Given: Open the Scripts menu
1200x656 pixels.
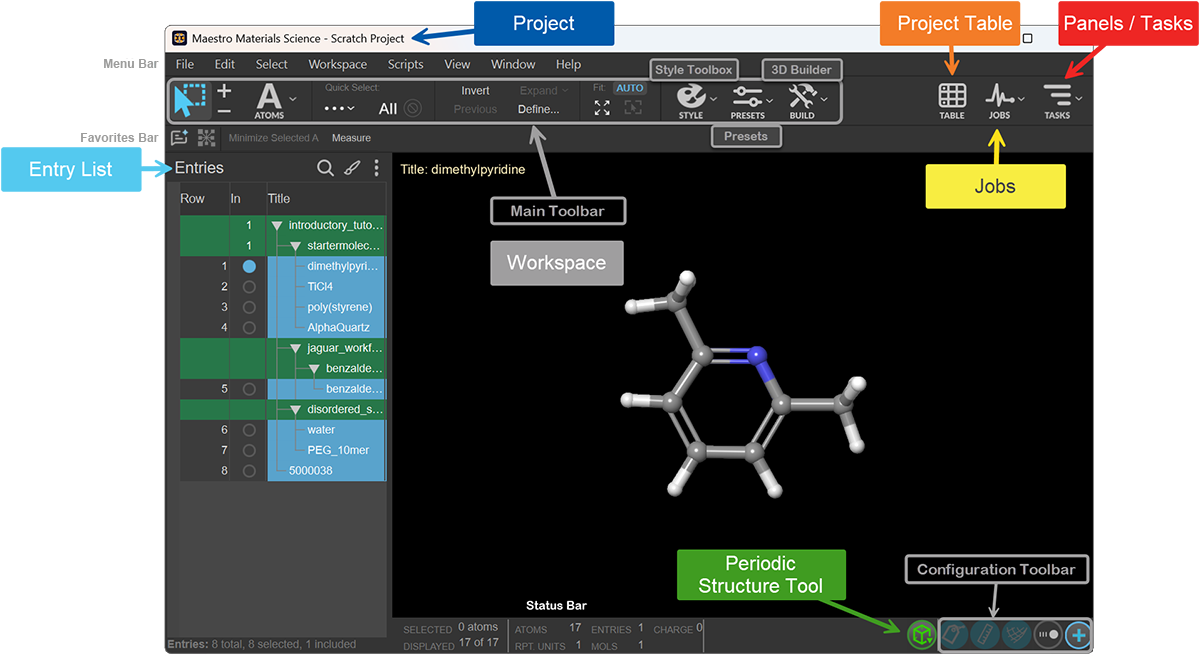Looking at the screenshot, I should click(406, 64).
